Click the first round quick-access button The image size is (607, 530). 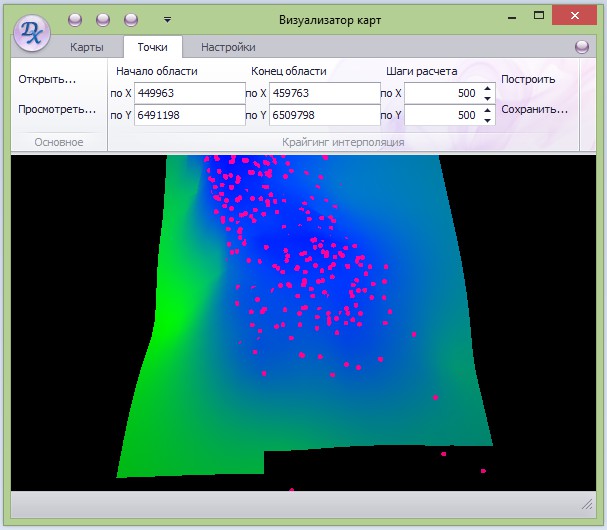75,20
